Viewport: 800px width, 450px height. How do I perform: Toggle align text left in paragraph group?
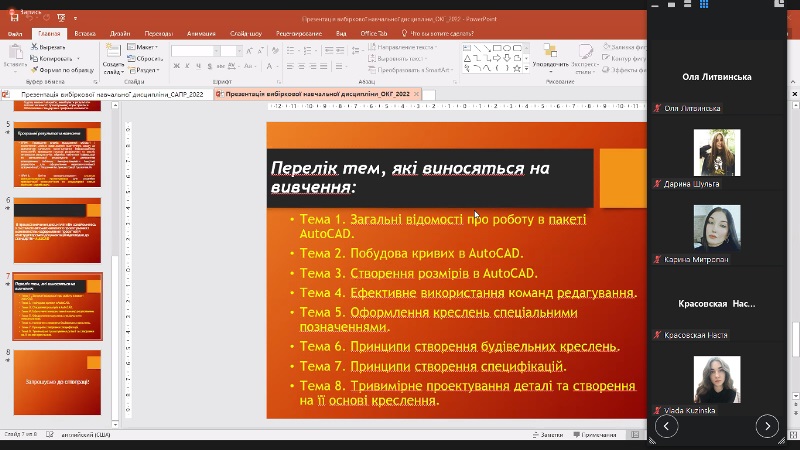290,66
